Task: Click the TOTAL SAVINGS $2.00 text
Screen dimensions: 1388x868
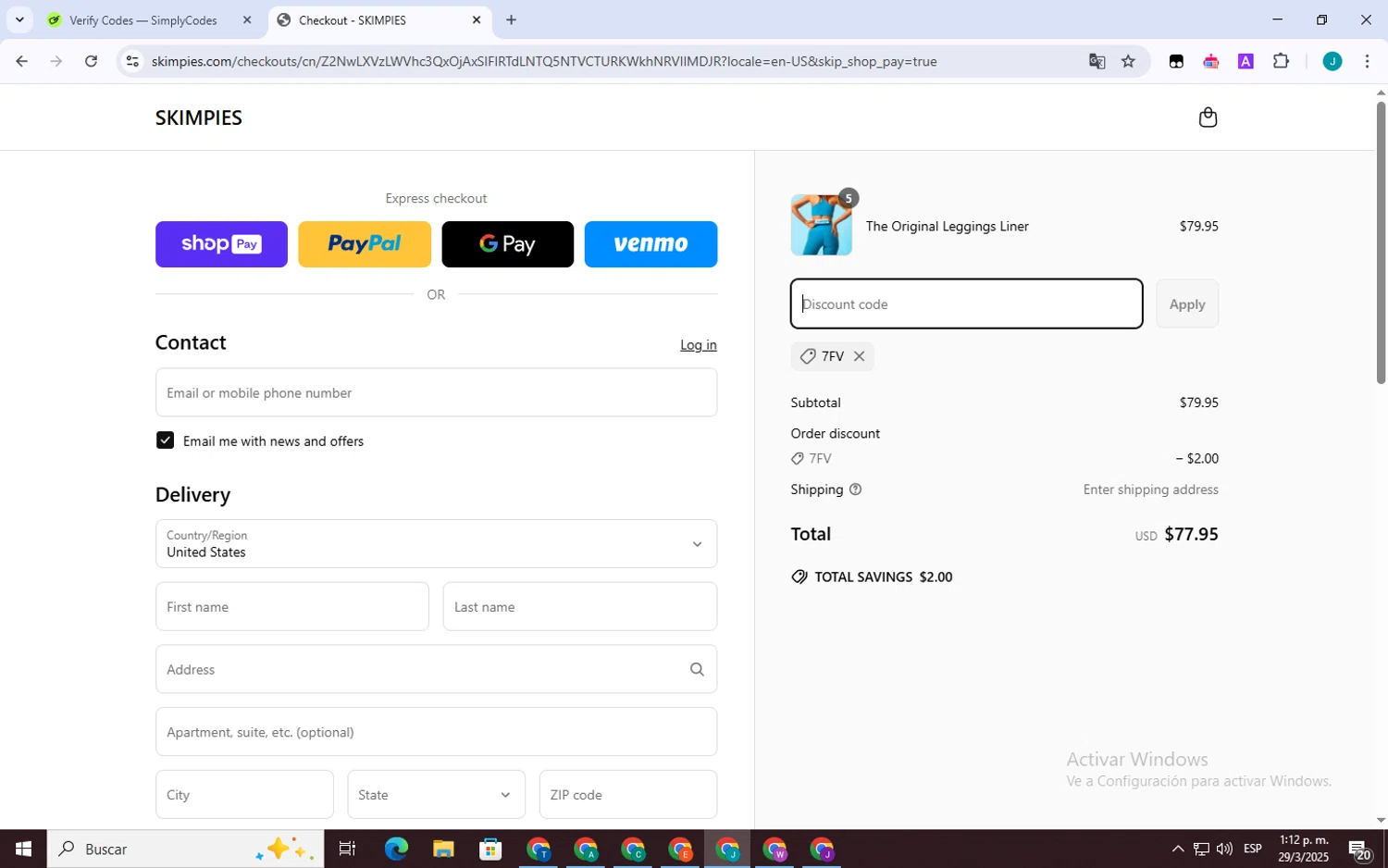Action: [x=884, y=577]
